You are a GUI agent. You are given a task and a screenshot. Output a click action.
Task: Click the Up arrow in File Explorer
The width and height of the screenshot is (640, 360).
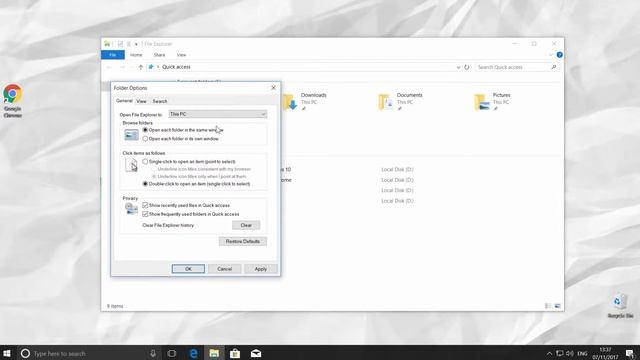click(140, 67)
